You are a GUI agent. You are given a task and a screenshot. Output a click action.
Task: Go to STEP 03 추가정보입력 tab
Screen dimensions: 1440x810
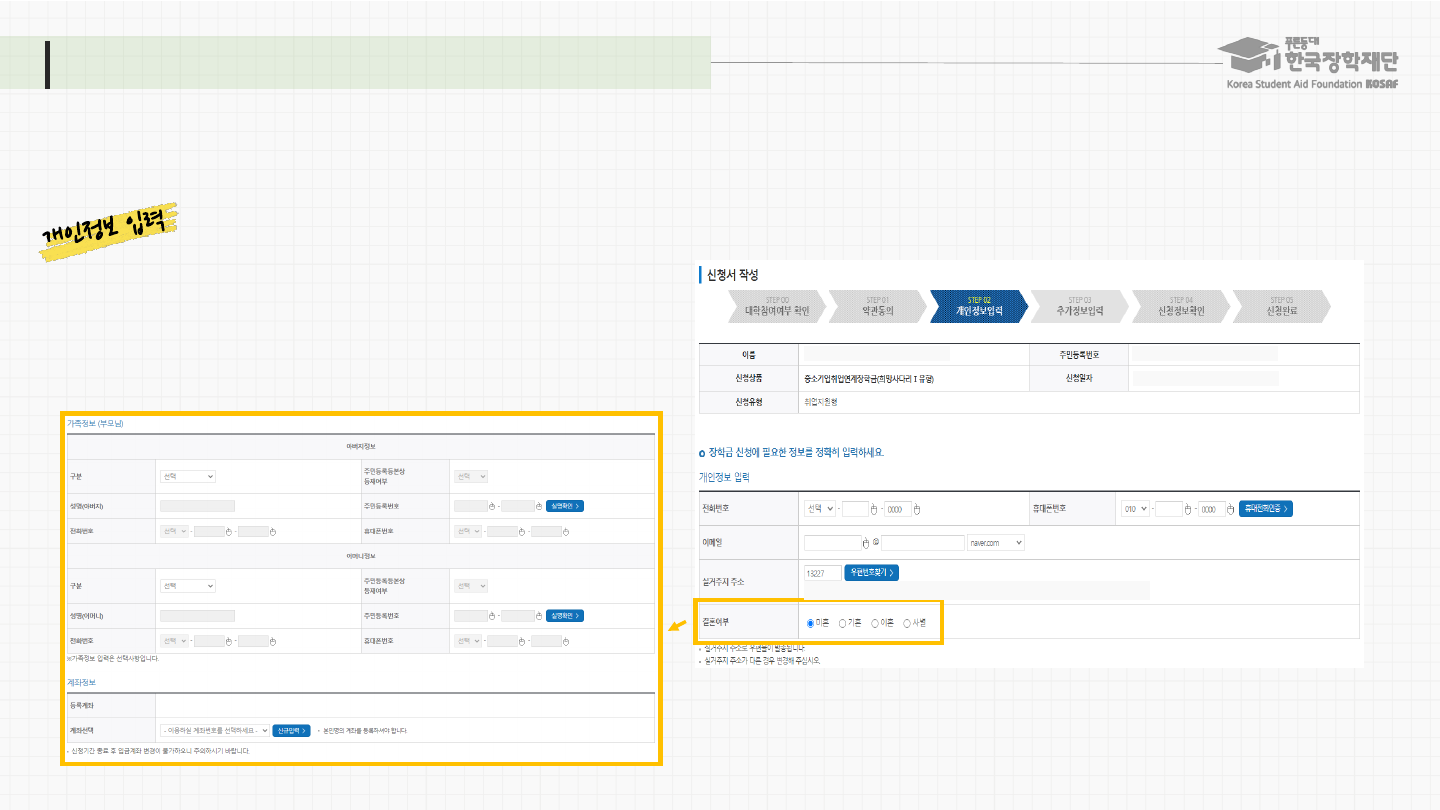coord(1080,306)
